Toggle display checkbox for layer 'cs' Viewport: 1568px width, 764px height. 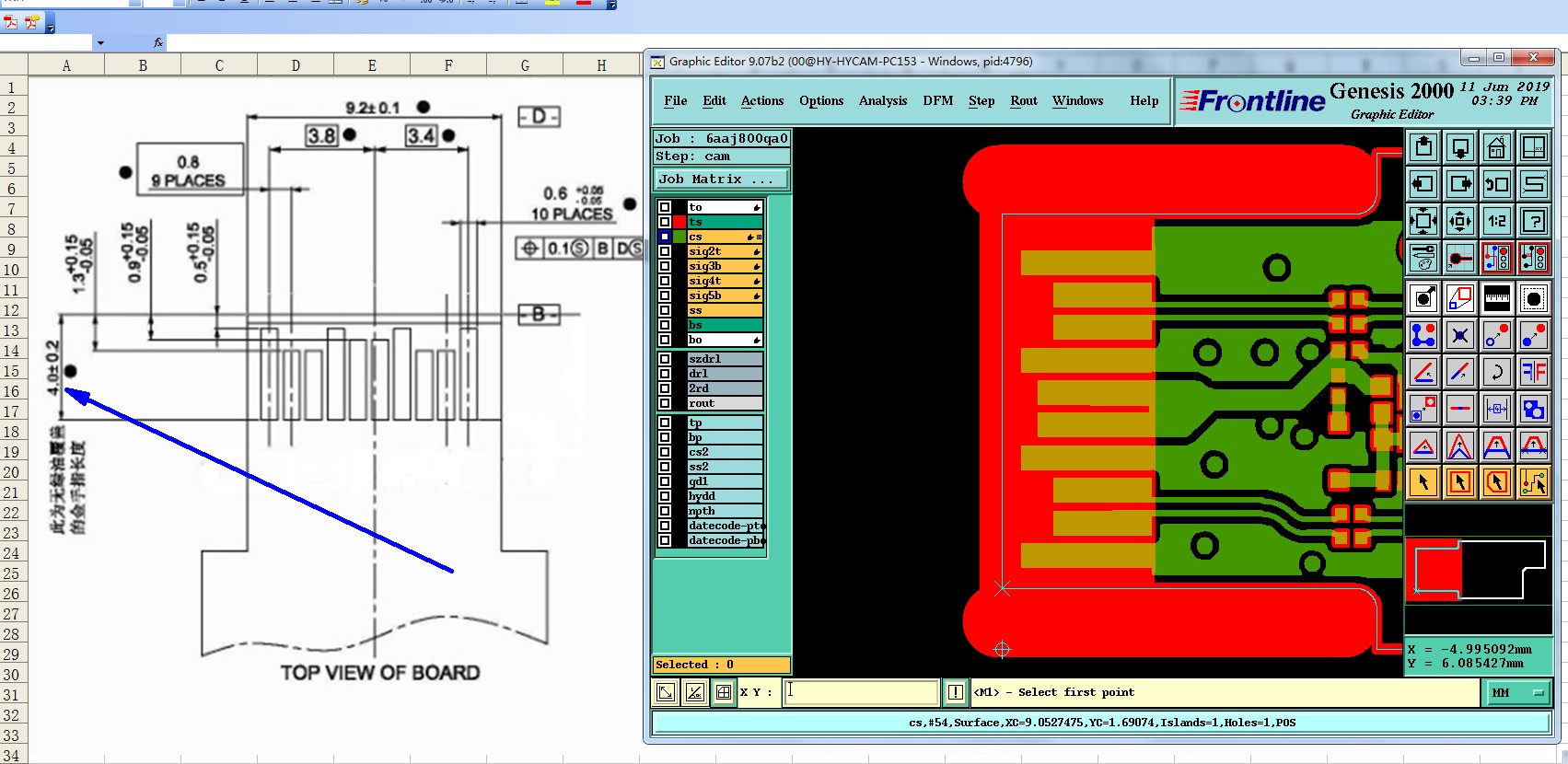pos(664,237)
